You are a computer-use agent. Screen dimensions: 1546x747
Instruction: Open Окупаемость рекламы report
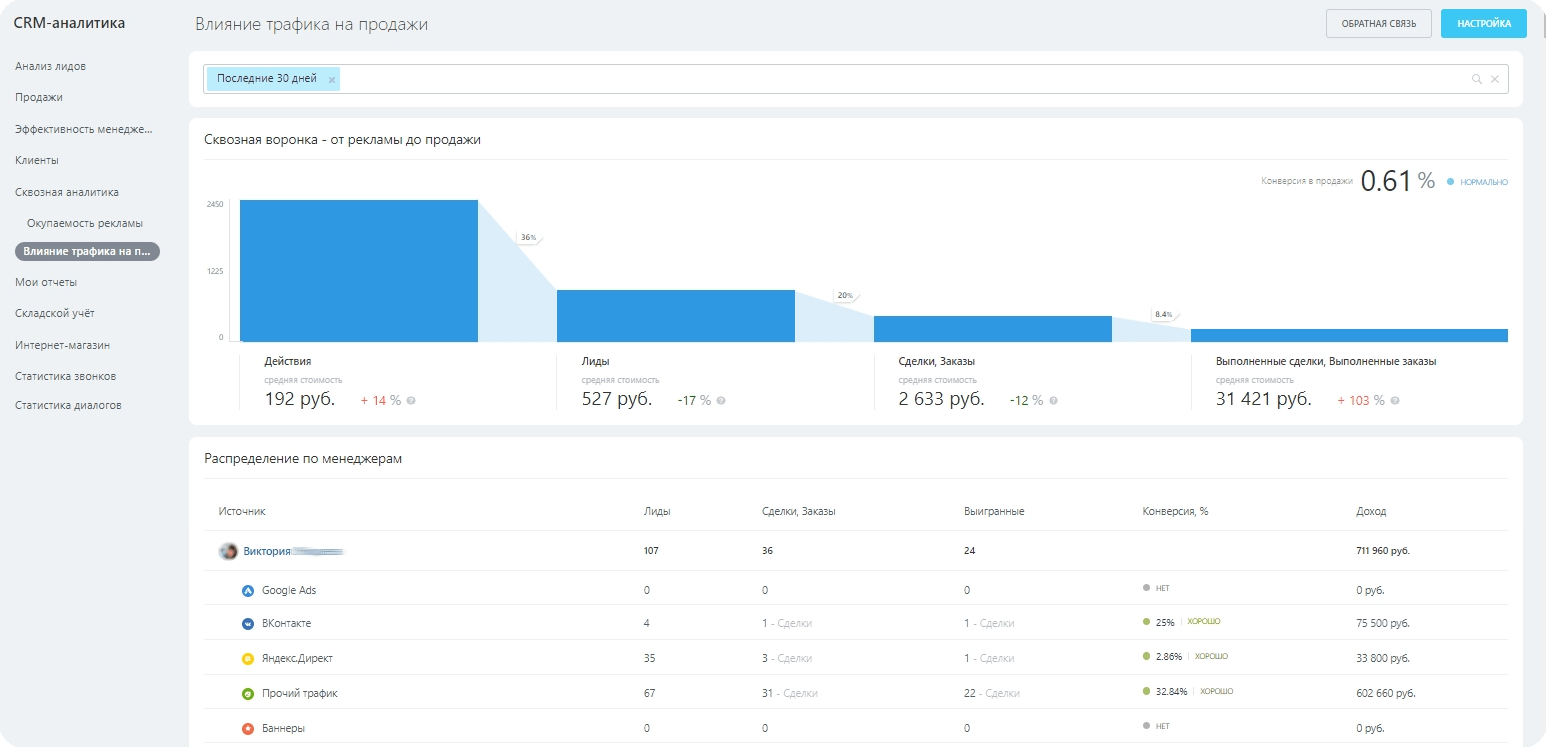(85, 223)
